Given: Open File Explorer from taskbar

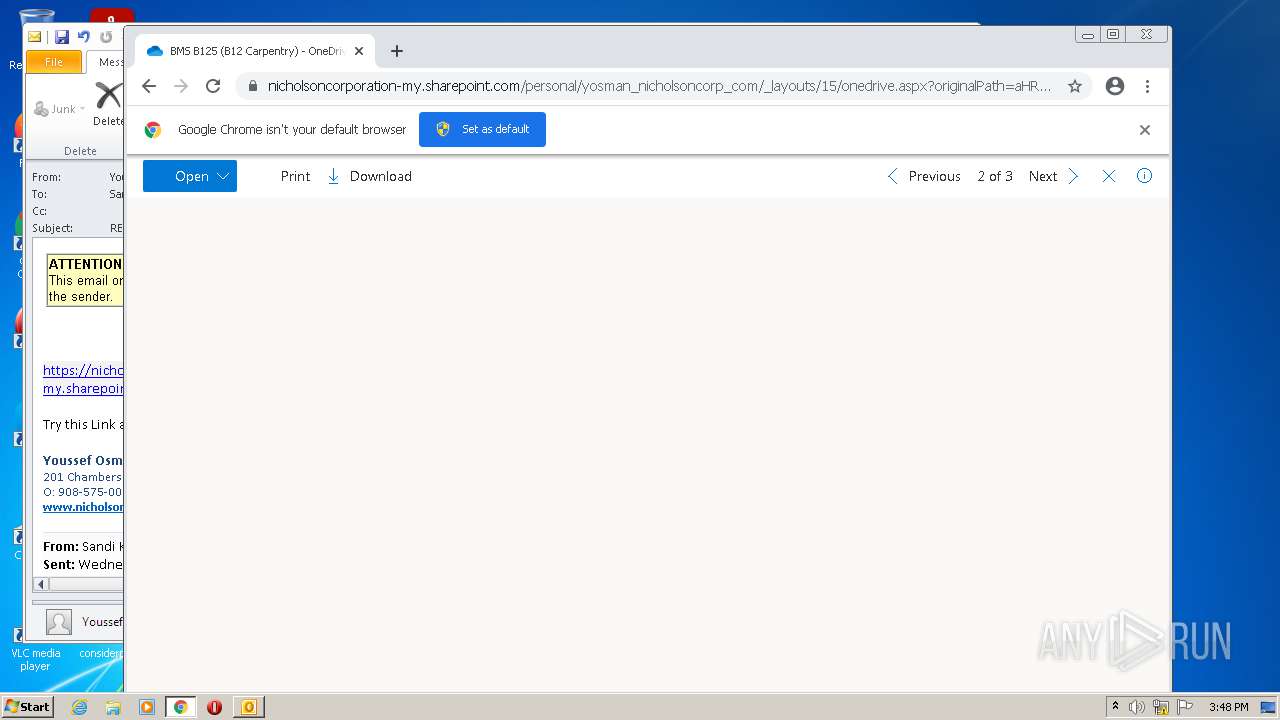Looking at the screenshot, I should point(113,707).
